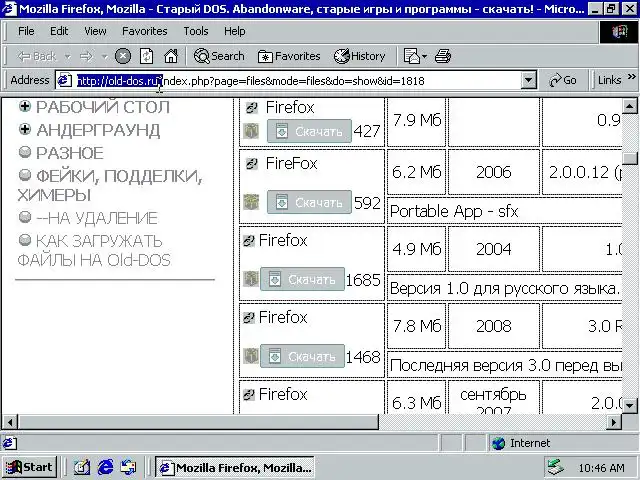Click the horizontal scrollbar left arrow
The width and height of the screenshot is (640, 480).
10,422
